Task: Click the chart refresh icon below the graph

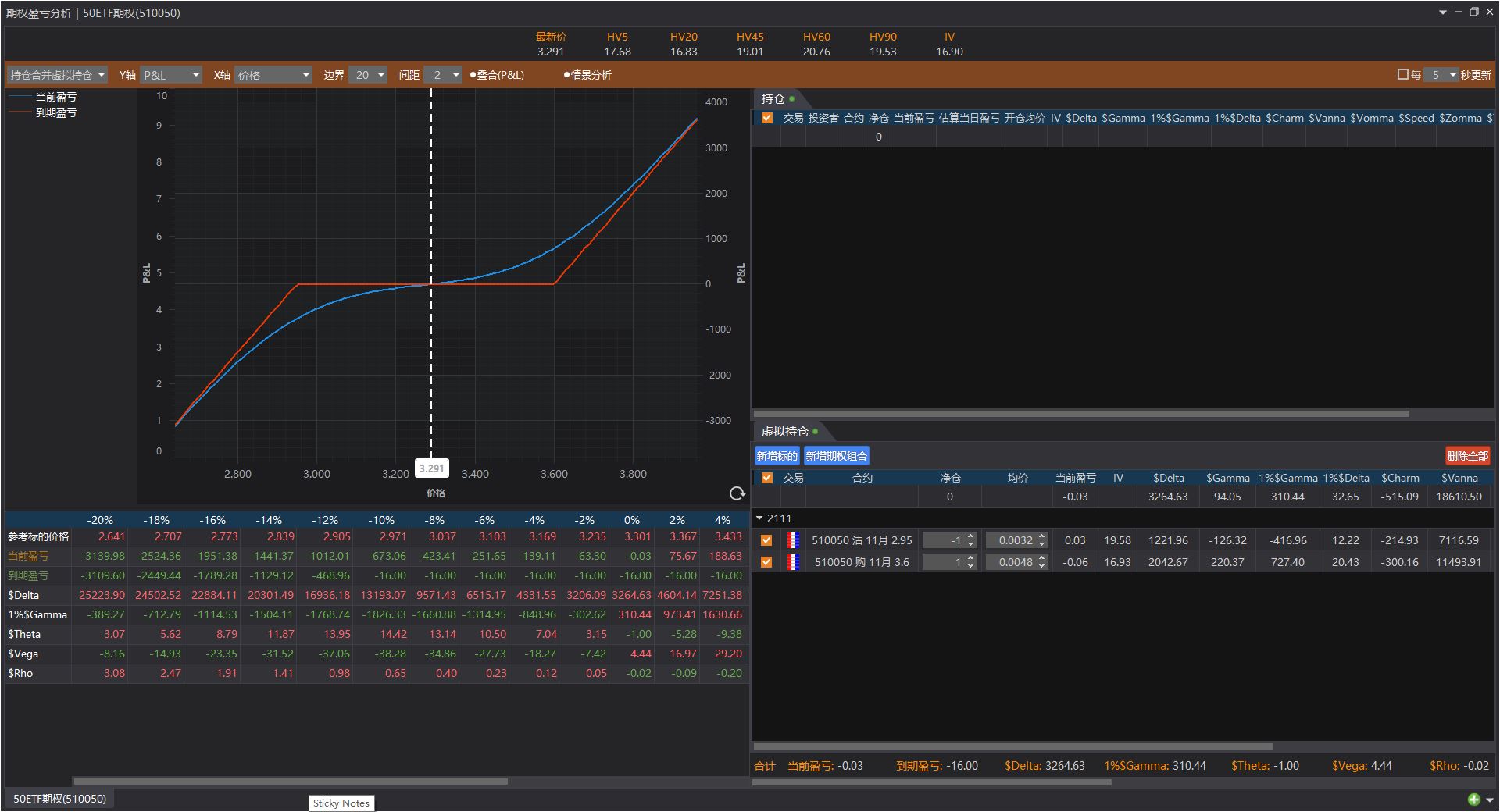Action: (x=737, y=493)
